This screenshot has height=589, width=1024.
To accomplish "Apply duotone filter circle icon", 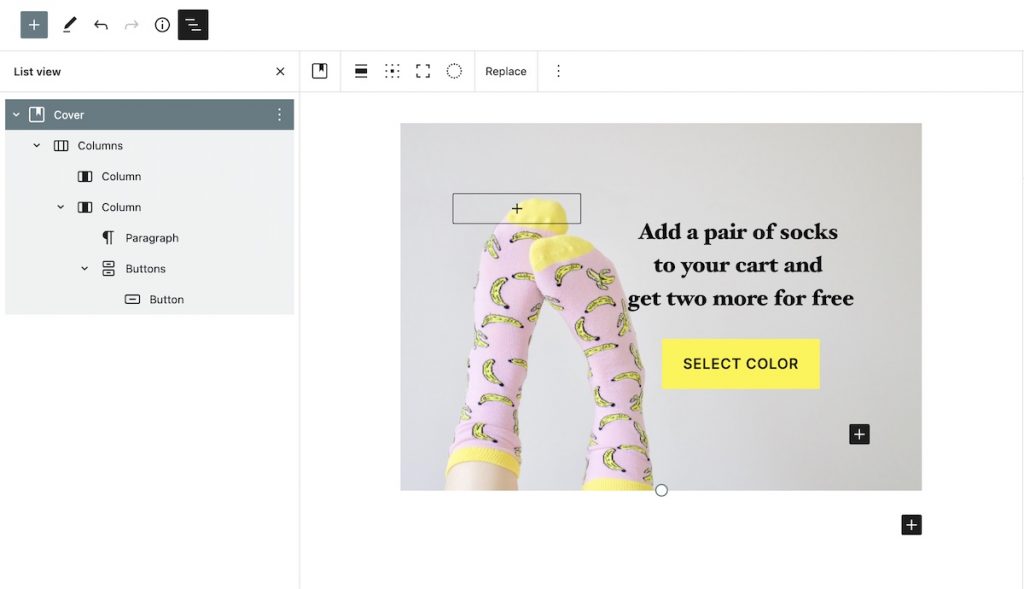I will [x=454, y=71].
